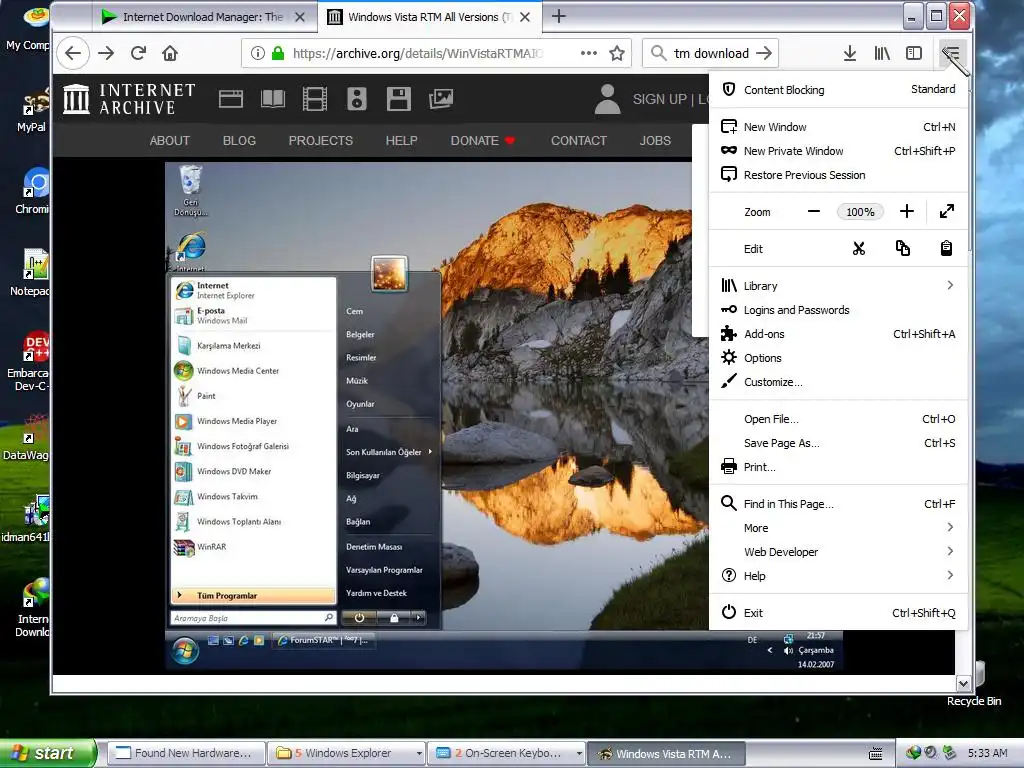Open Content Blocking settings
Screen dimensions: 1024x768
pos(838,89)
